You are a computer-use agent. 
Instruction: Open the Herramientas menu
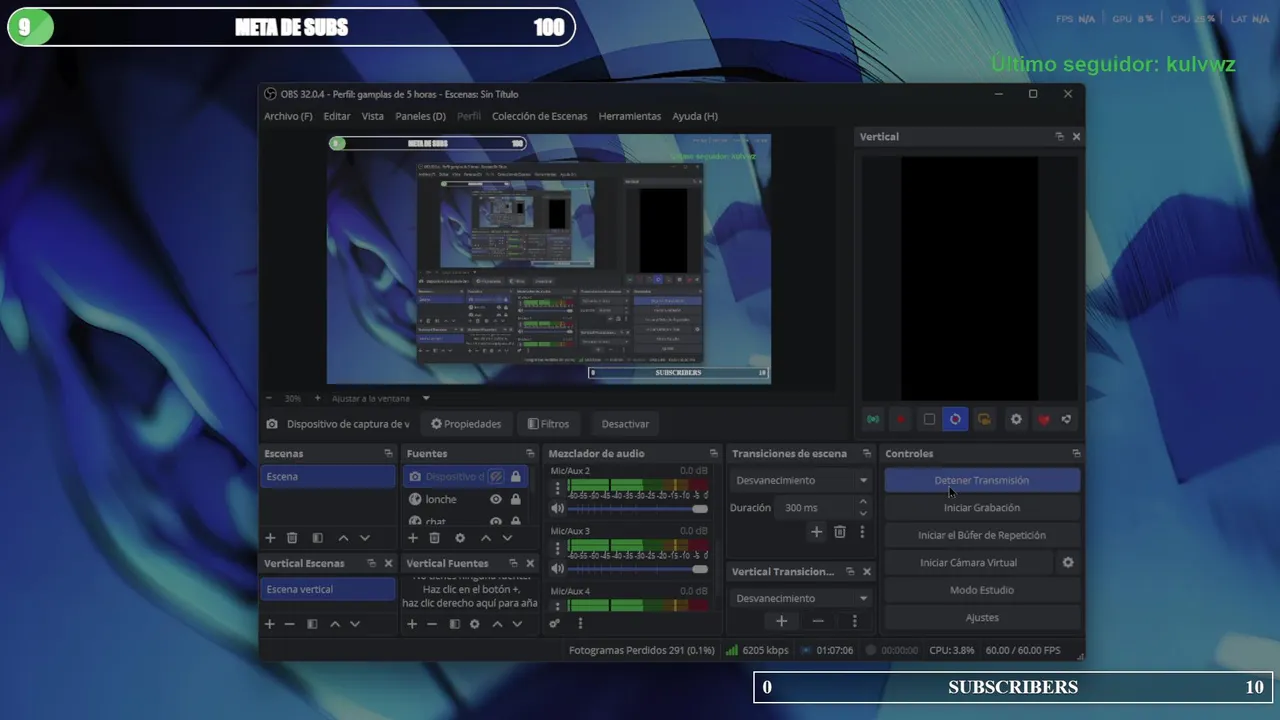(x=630, y=116)
